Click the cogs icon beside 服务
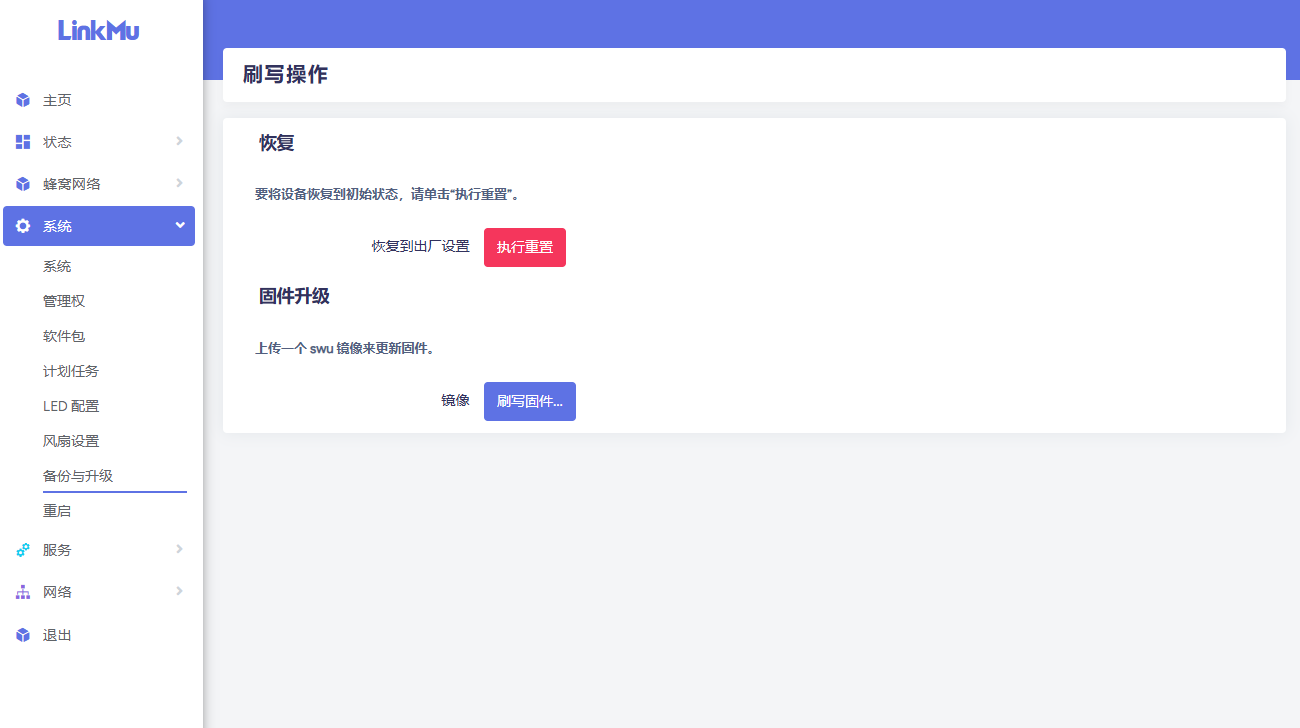This screenshot has width=1300, height=728. 23,550
